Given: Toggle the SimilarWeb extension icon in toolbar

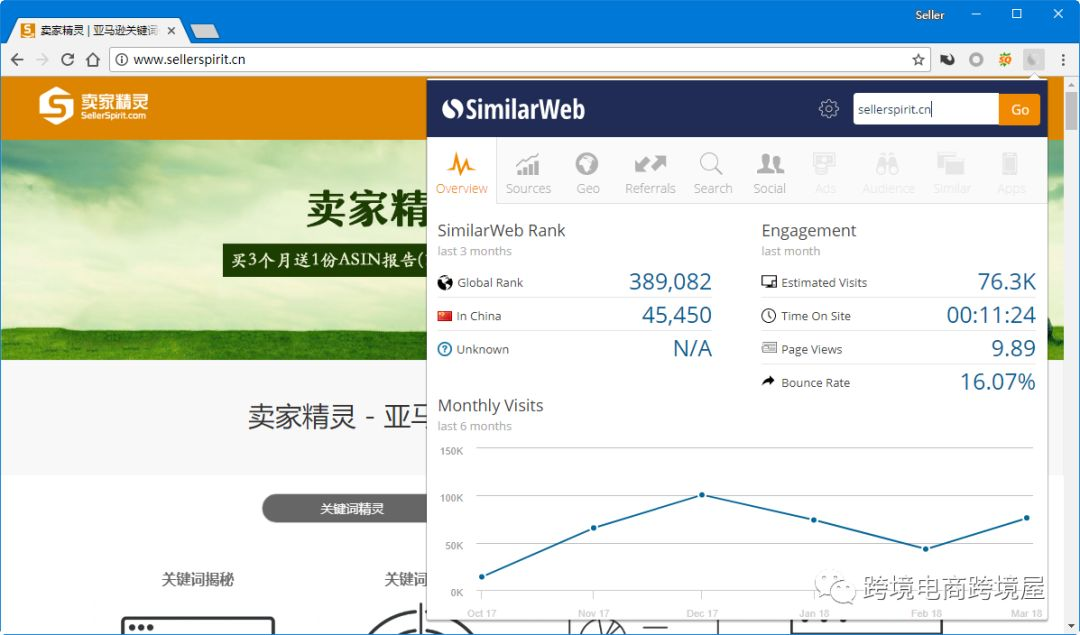Looking at the screenshot, I should pyautogui.click(x=1033, y=60).
